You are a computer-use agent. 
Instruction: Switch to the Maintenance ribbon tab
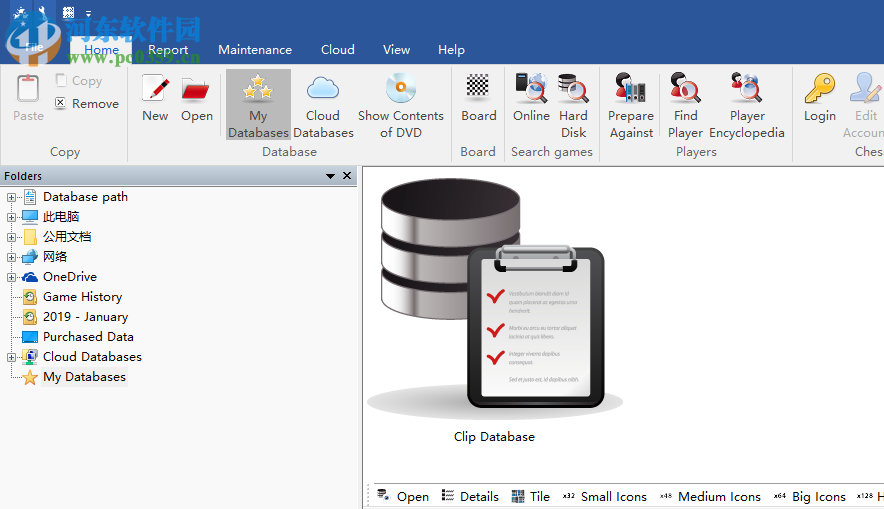click(x=255, y=50)
